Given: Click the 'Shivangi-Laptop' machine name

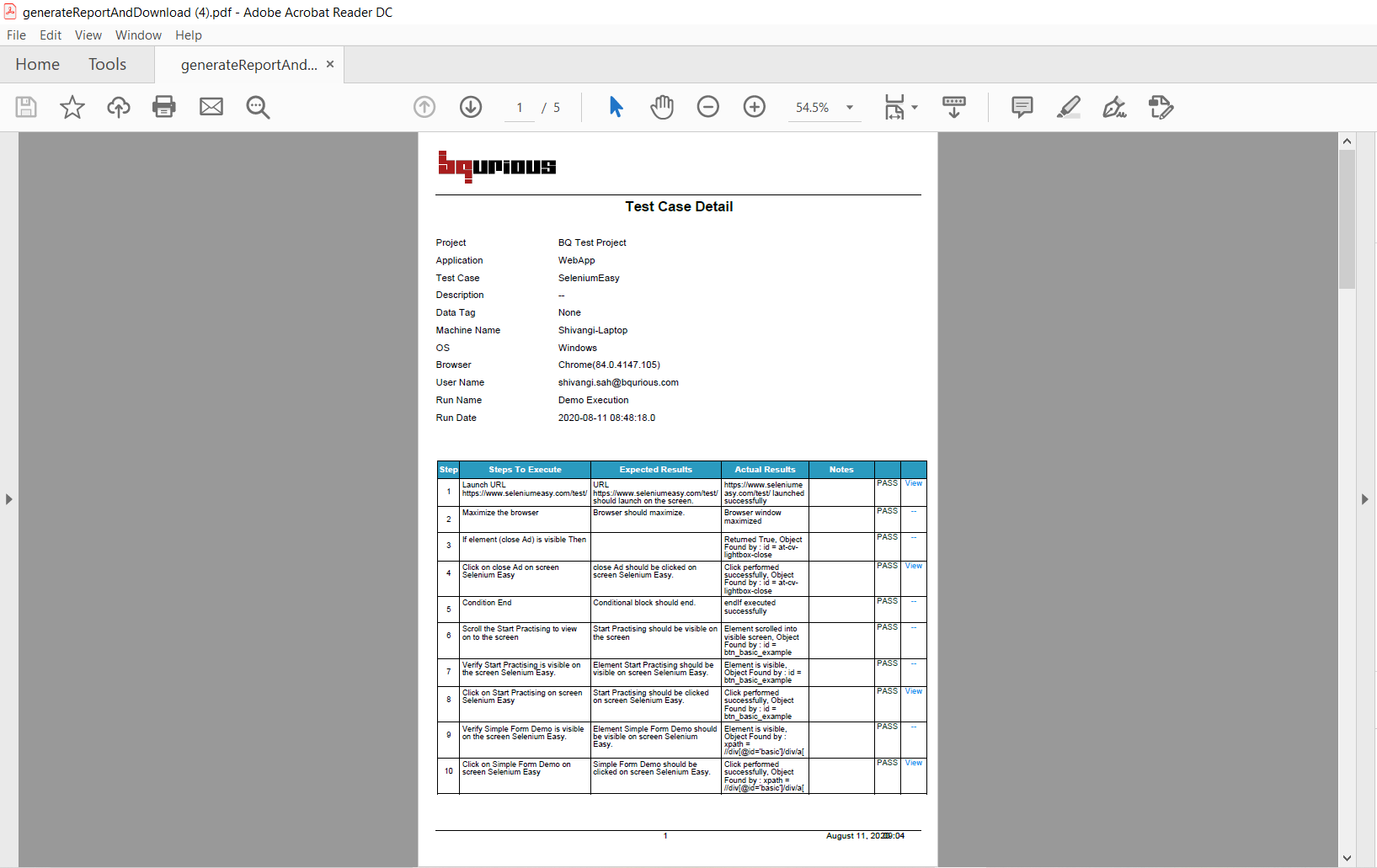Looking at the screenshot, I should click(x=593, y=330).
